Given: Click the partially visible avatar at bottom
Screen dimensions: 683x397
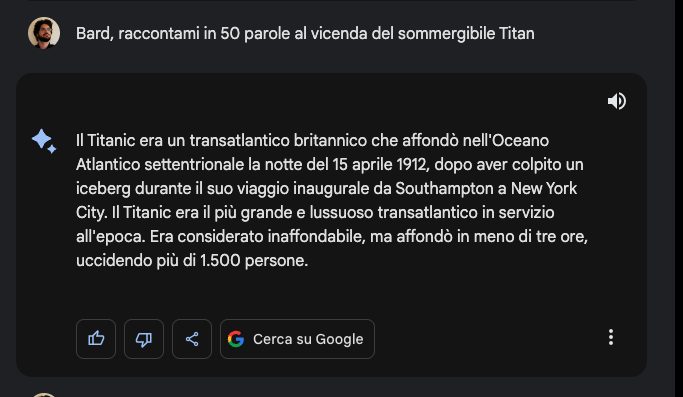Looking at the screenshot, I should [44, 395].
